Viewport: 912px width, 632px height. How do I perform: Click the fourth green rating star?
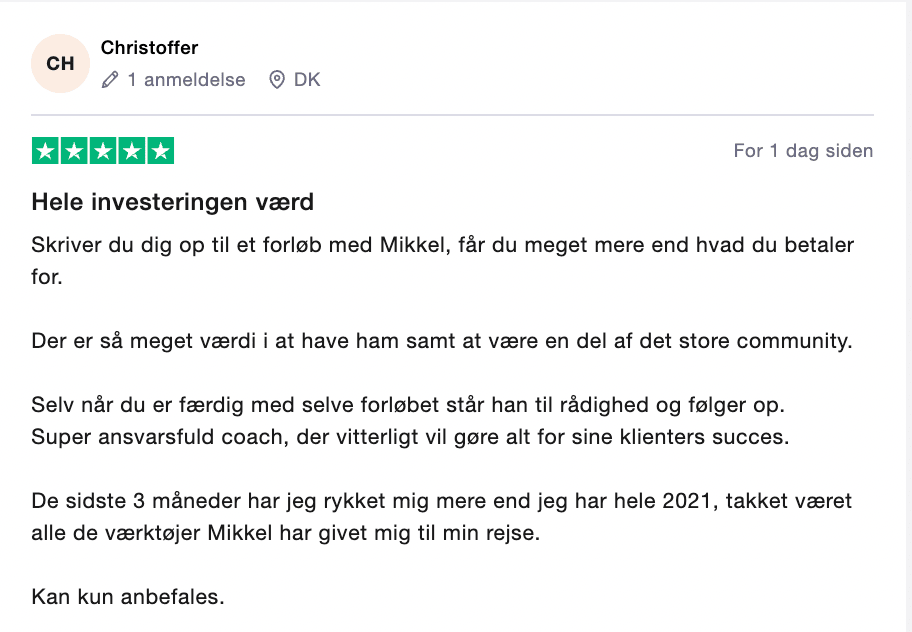132,151
